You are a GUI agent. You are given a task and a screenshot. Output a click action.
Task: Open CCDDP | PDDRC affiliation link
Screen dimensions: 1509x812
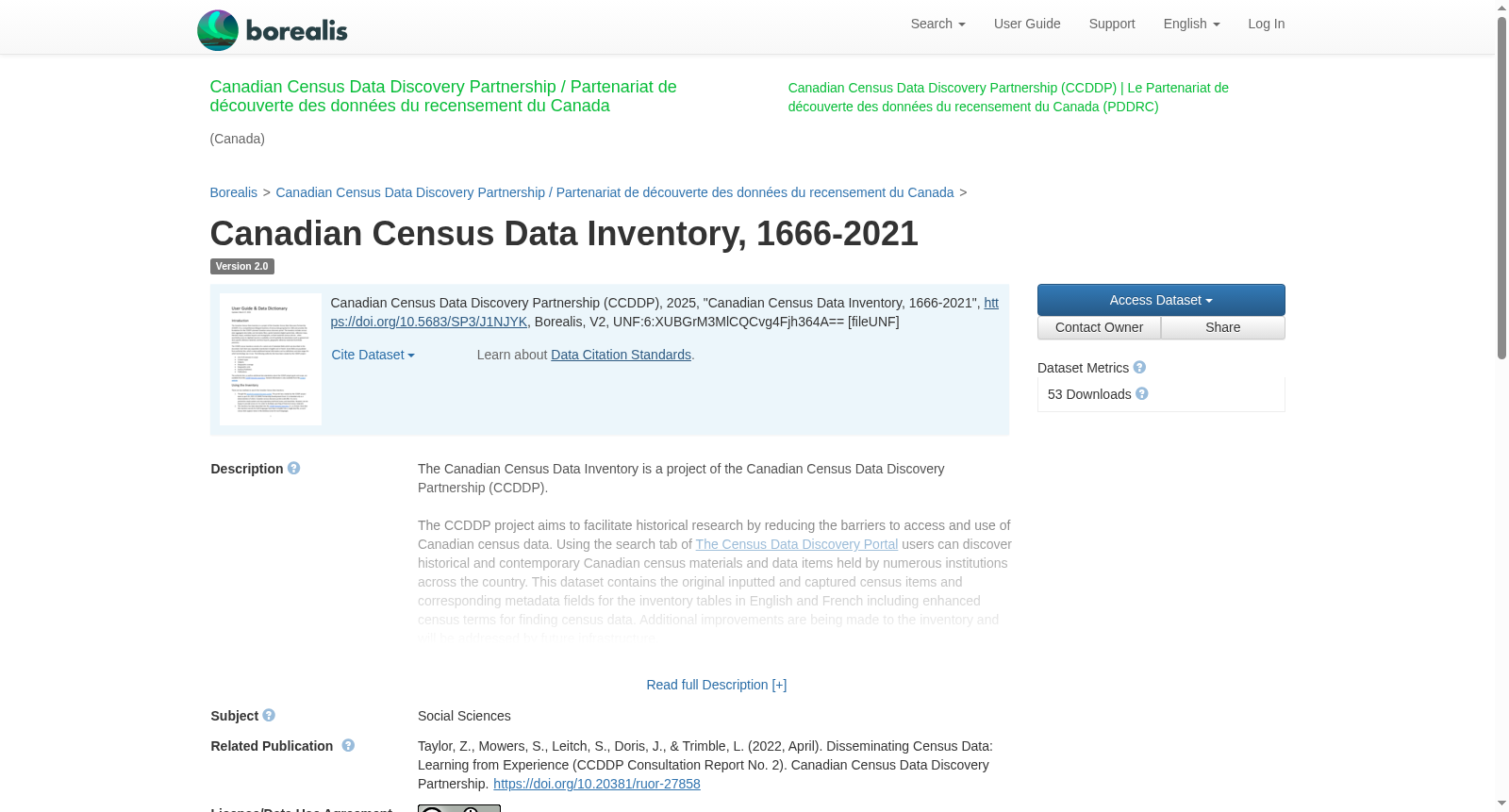(1008, 97)
